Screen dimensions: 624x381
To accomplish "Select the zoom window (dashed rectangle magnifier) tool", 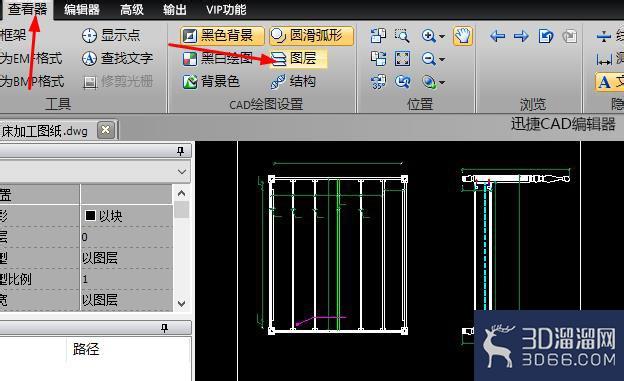I will (x=402, y=35).
